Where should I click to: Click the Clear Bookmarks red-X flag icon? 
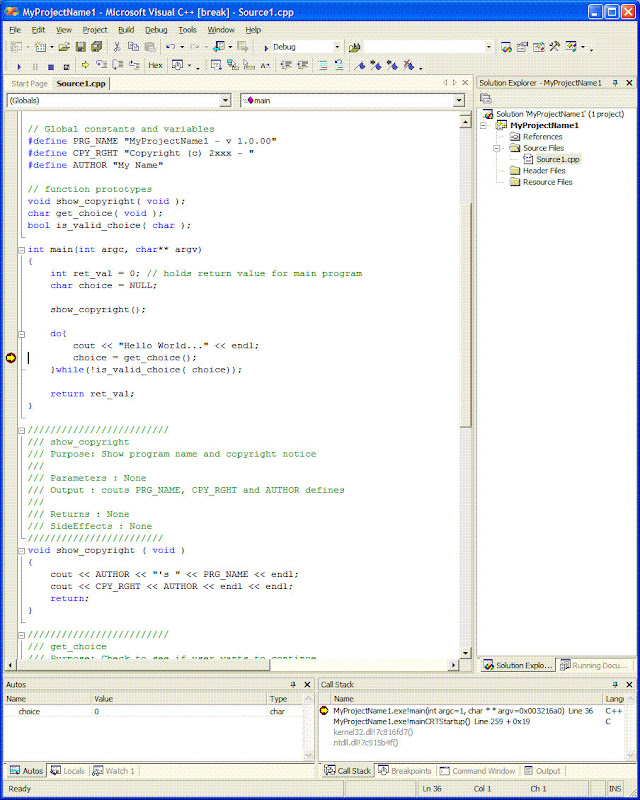tap(408, 65)
